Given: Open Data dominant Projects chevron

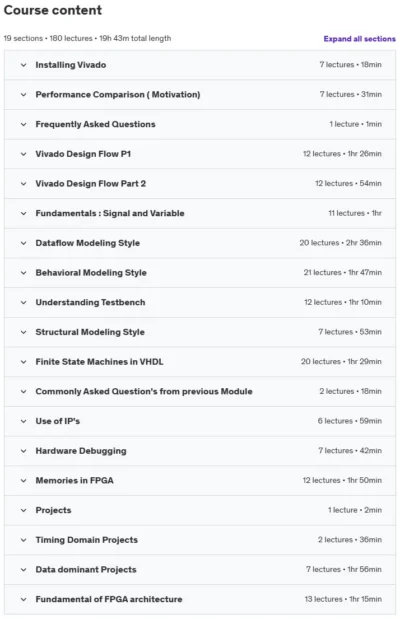Looking at the screenshot, I should point(24,570).
